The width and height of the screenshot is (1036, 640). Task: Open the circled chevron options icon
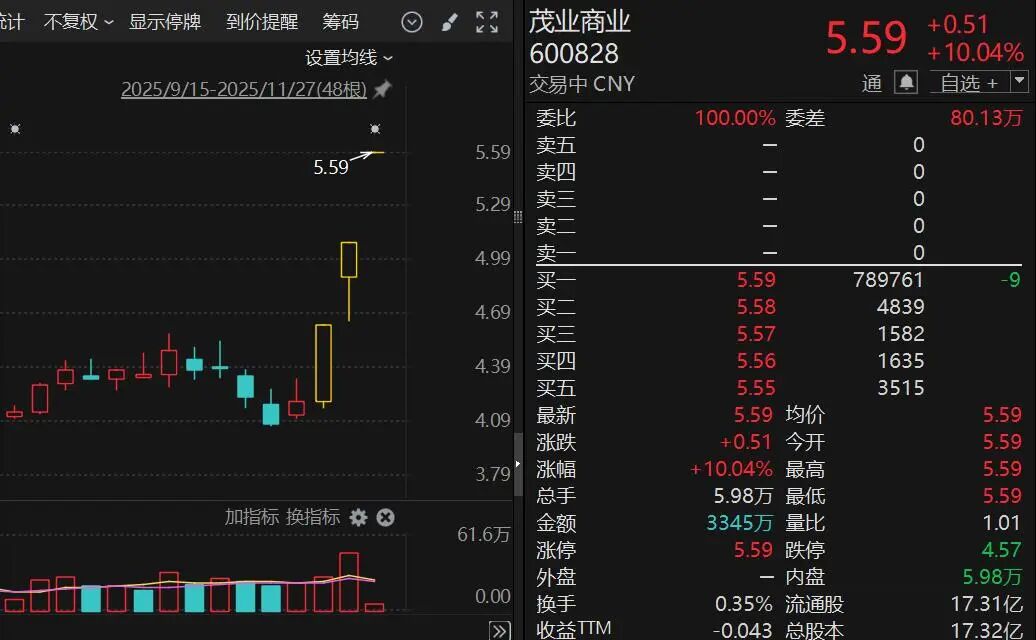pos(411,21)
